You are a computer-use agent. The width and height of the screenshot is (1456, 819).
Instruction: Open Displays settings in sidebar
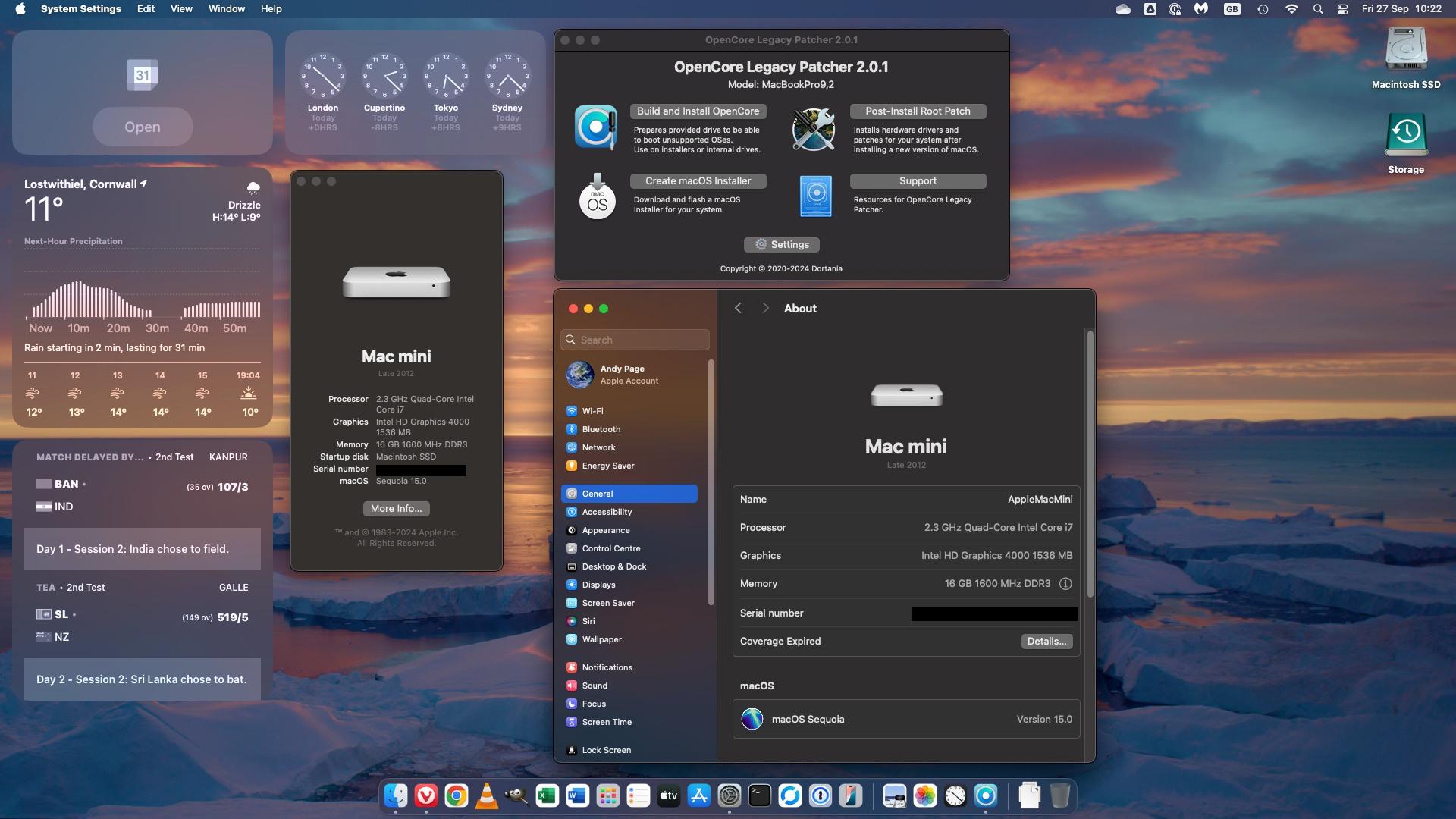point(629,585)
